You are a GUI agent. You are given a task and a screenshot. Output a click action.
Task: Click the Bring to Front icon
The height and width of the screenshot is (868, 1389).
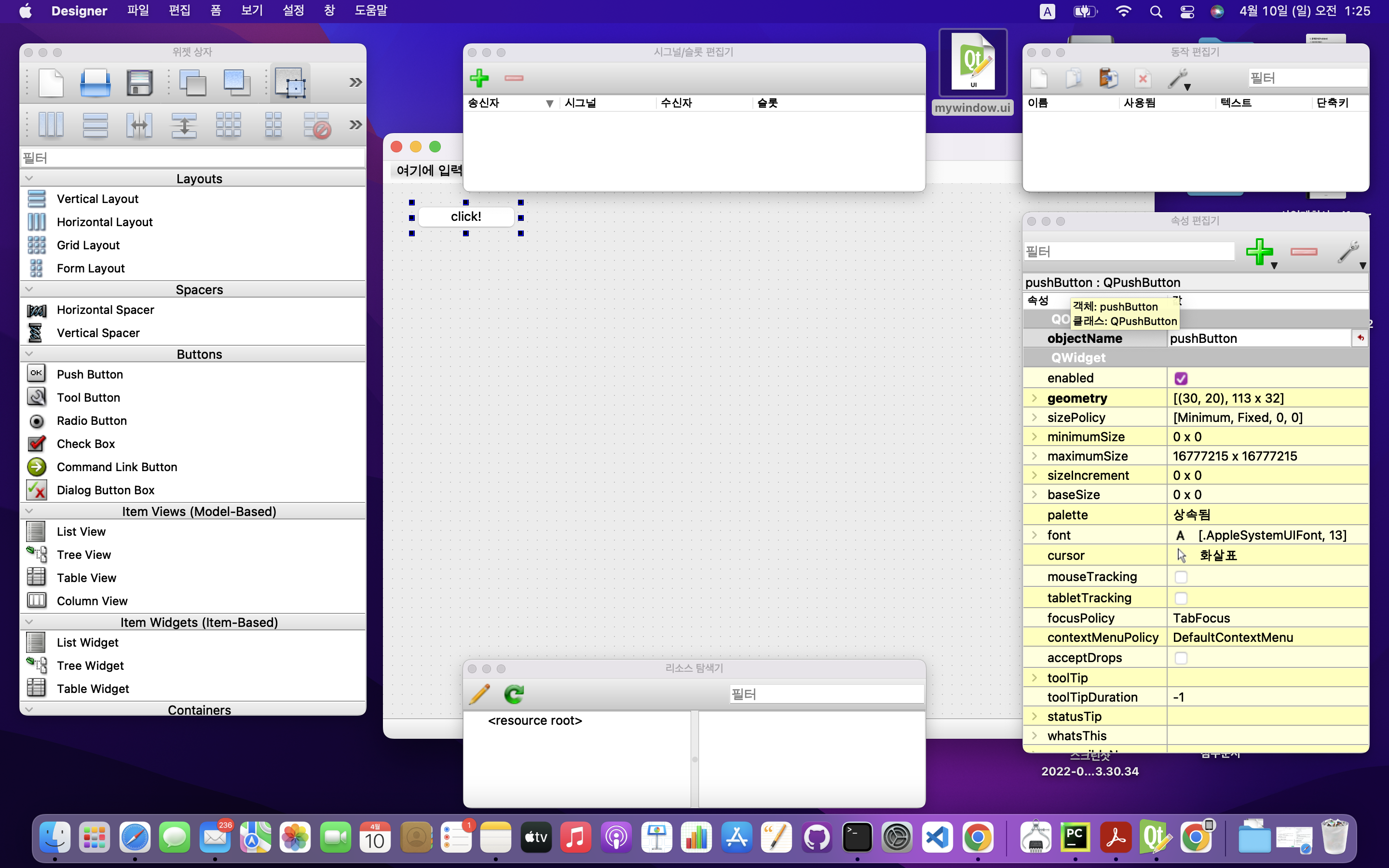click(237, 82)
